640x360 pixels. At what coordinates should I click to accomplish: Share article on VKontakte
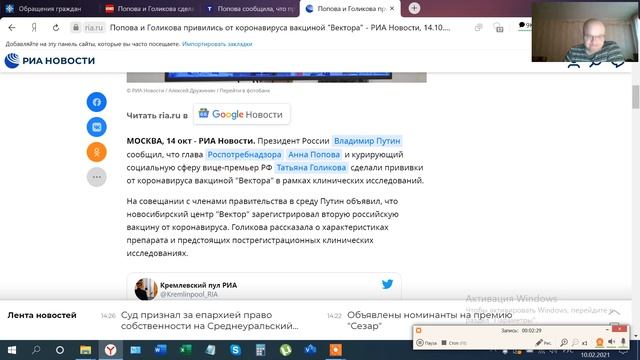[96, 127]
